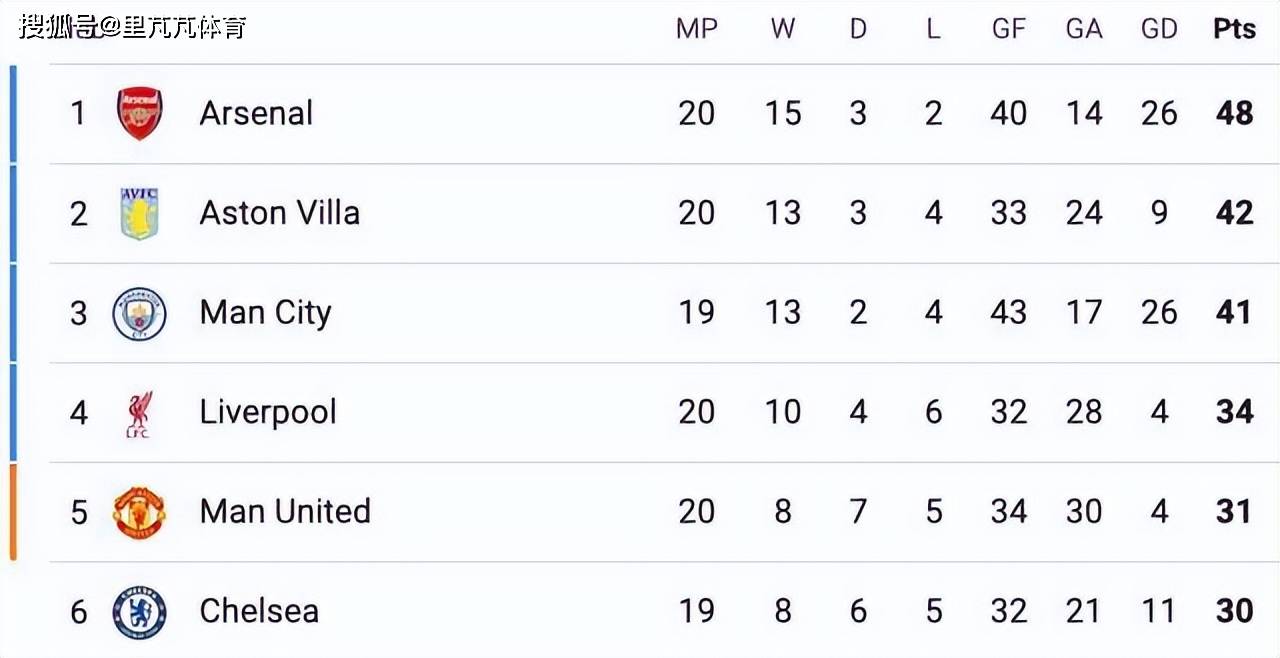This screenshot has width=1280, height=658.
Task: Click the orange qualification marker beside Man United
Action: point(13,512)
